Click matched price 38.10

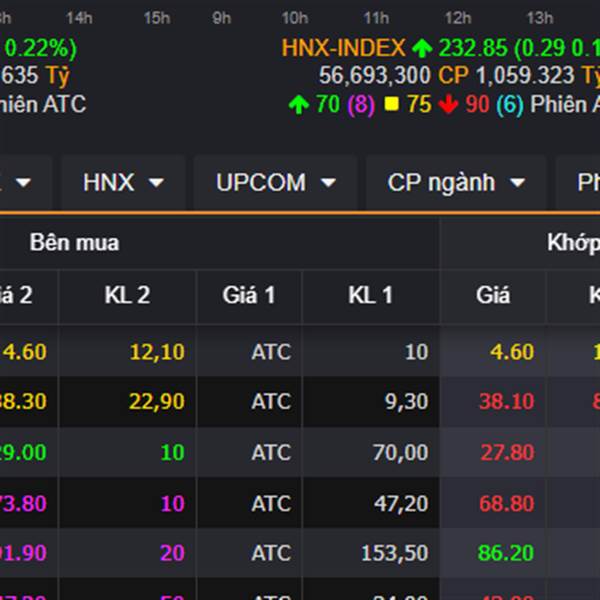point(506,401)
